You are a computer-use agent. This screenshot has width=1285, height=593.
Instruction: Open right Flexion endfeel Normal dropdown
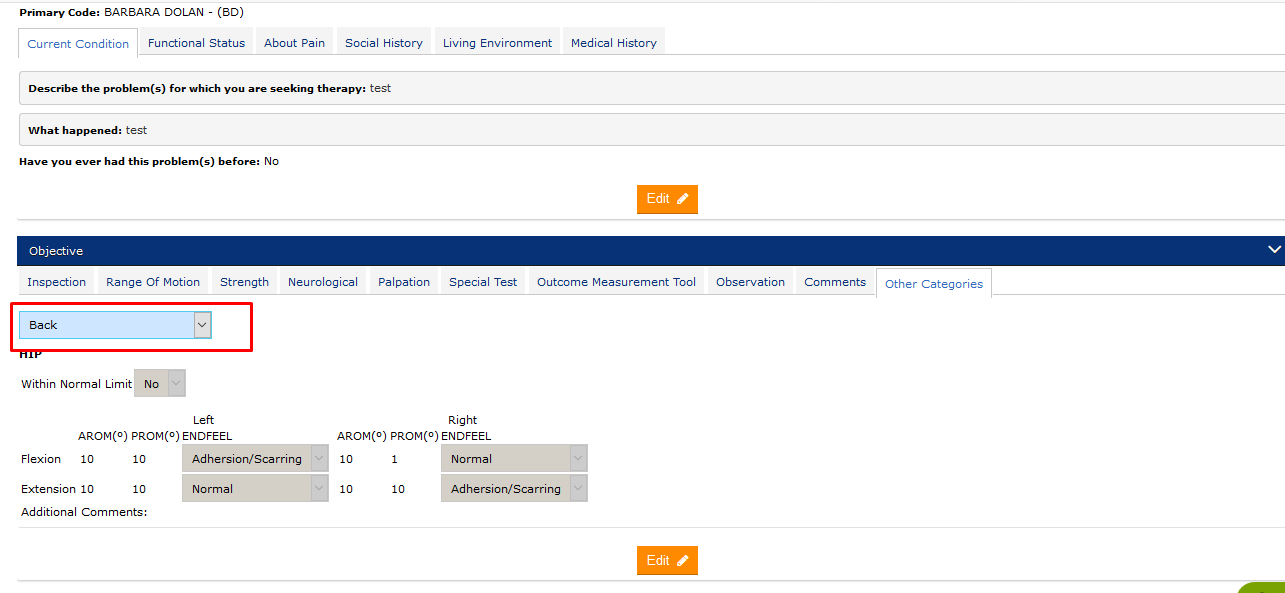[x=513, y=459]
